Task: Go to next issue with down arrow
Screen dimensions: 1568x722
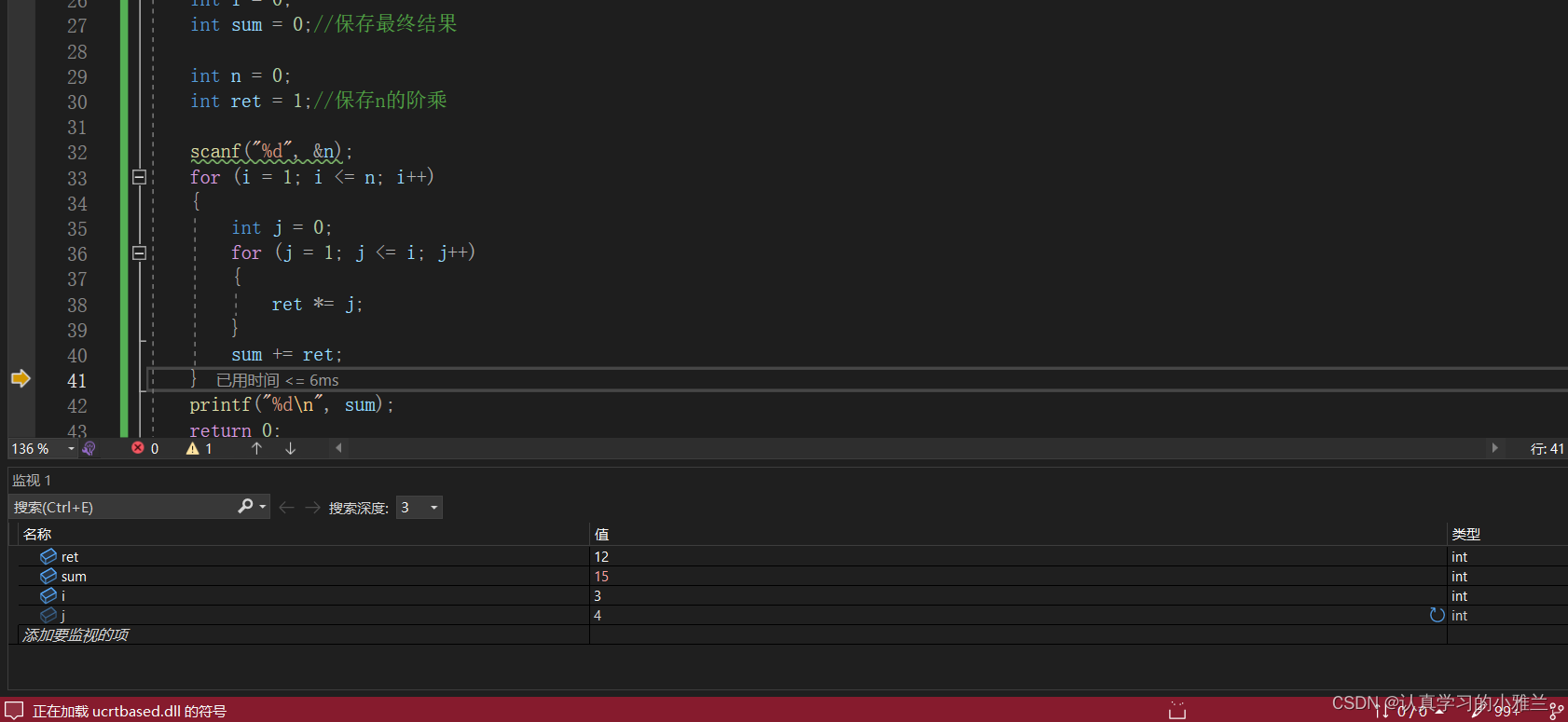Action: (290, 448)
